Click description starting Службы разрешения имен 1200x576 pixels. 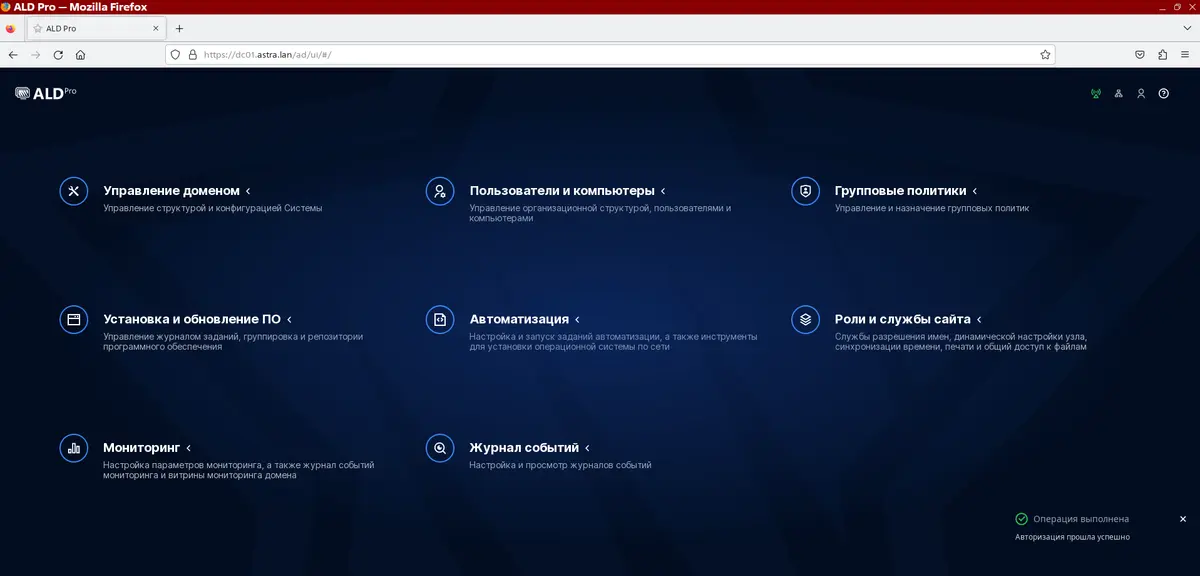[961, 341]
